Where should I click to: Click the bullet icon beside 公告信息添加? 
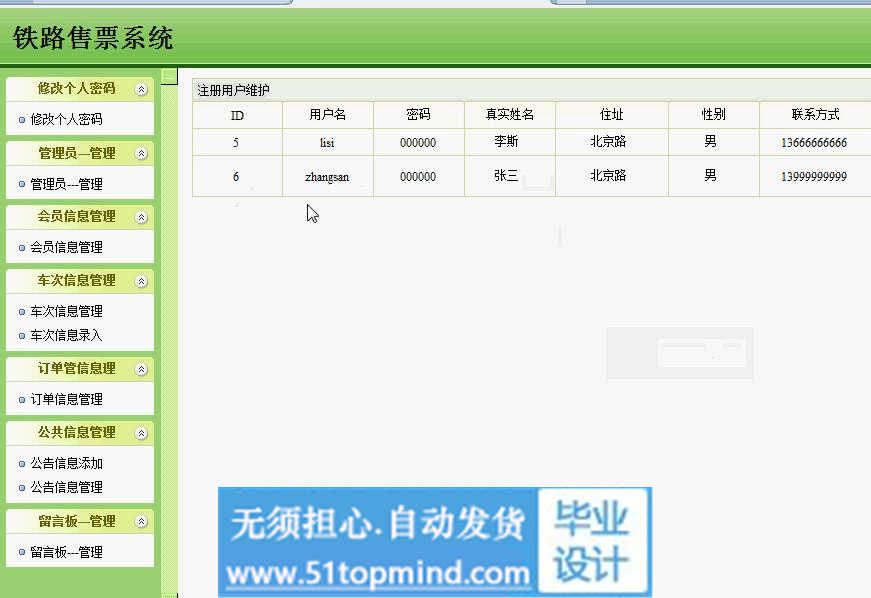(x=22, y=464)
